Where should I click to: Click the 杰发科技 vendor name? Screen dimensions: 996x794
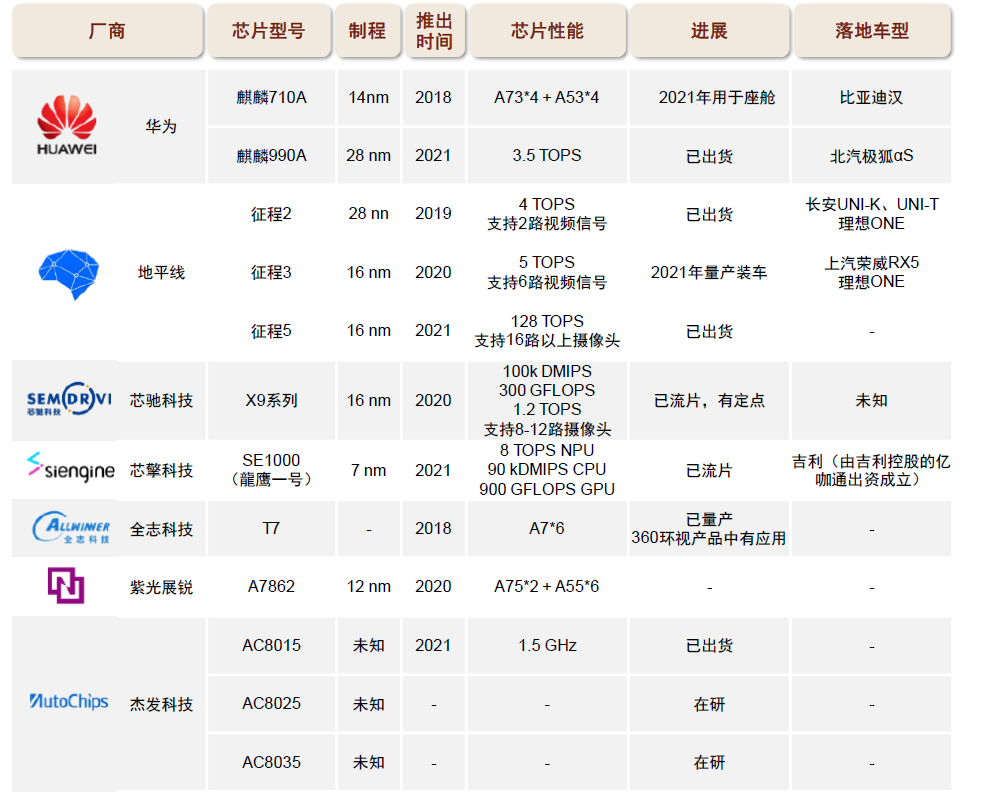click(161, 704)
